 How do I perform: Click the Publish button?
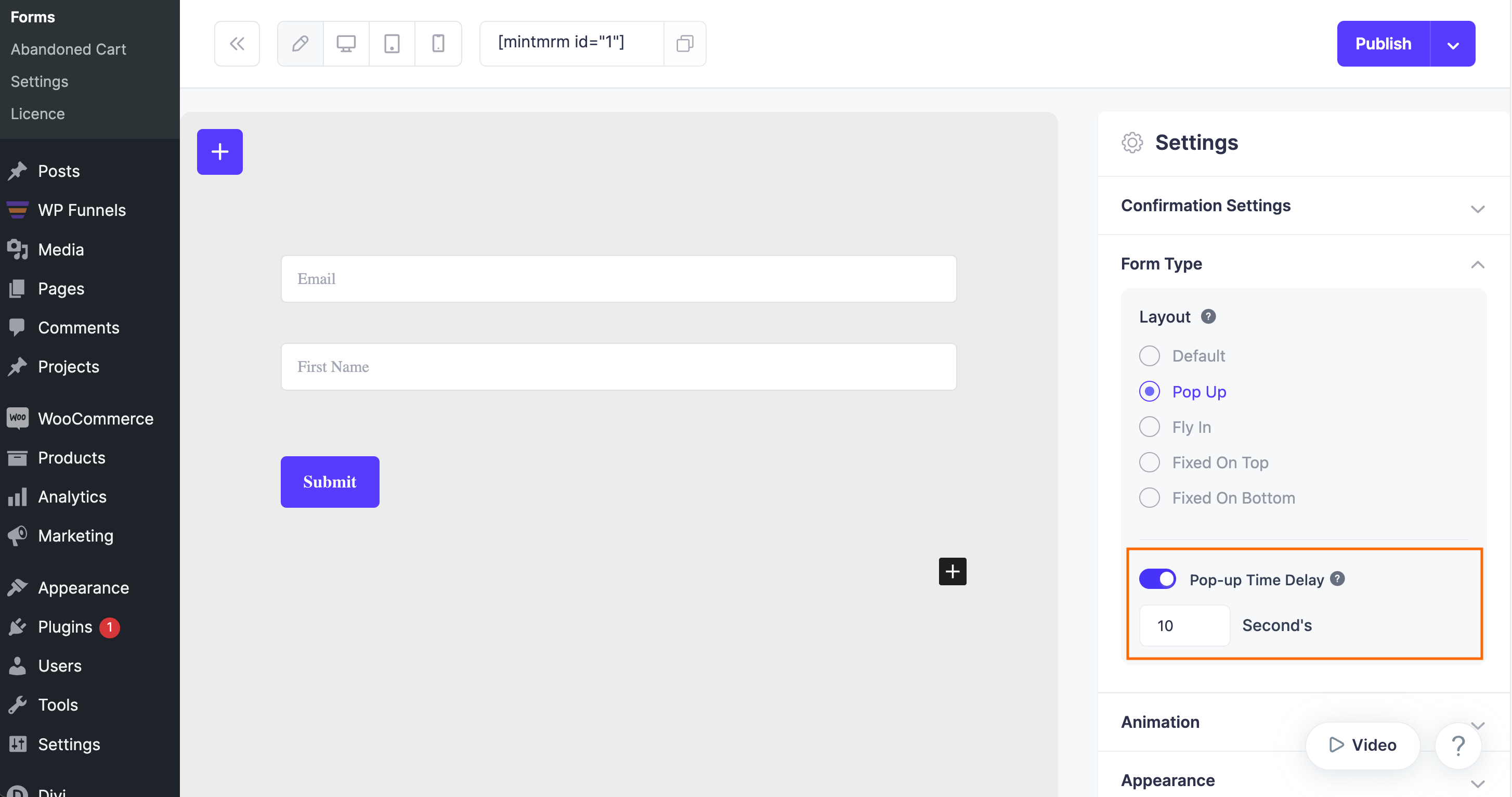[1383, 43]
